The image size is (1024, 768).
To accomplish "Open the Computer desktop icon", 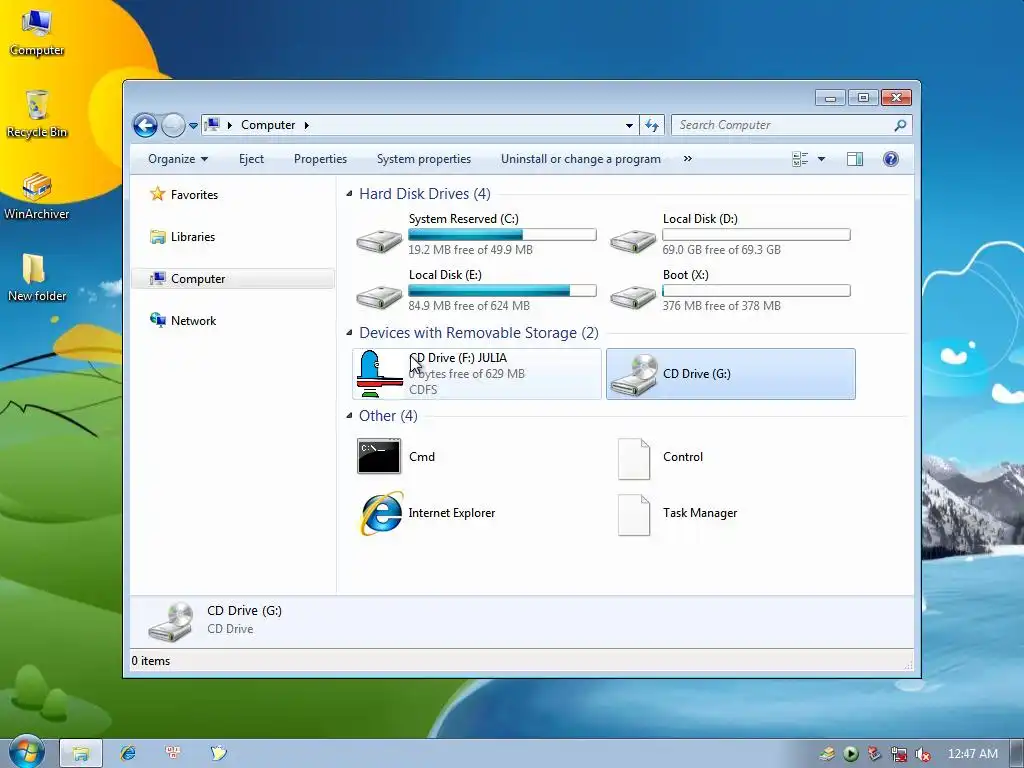I will (x=37, y=33).
